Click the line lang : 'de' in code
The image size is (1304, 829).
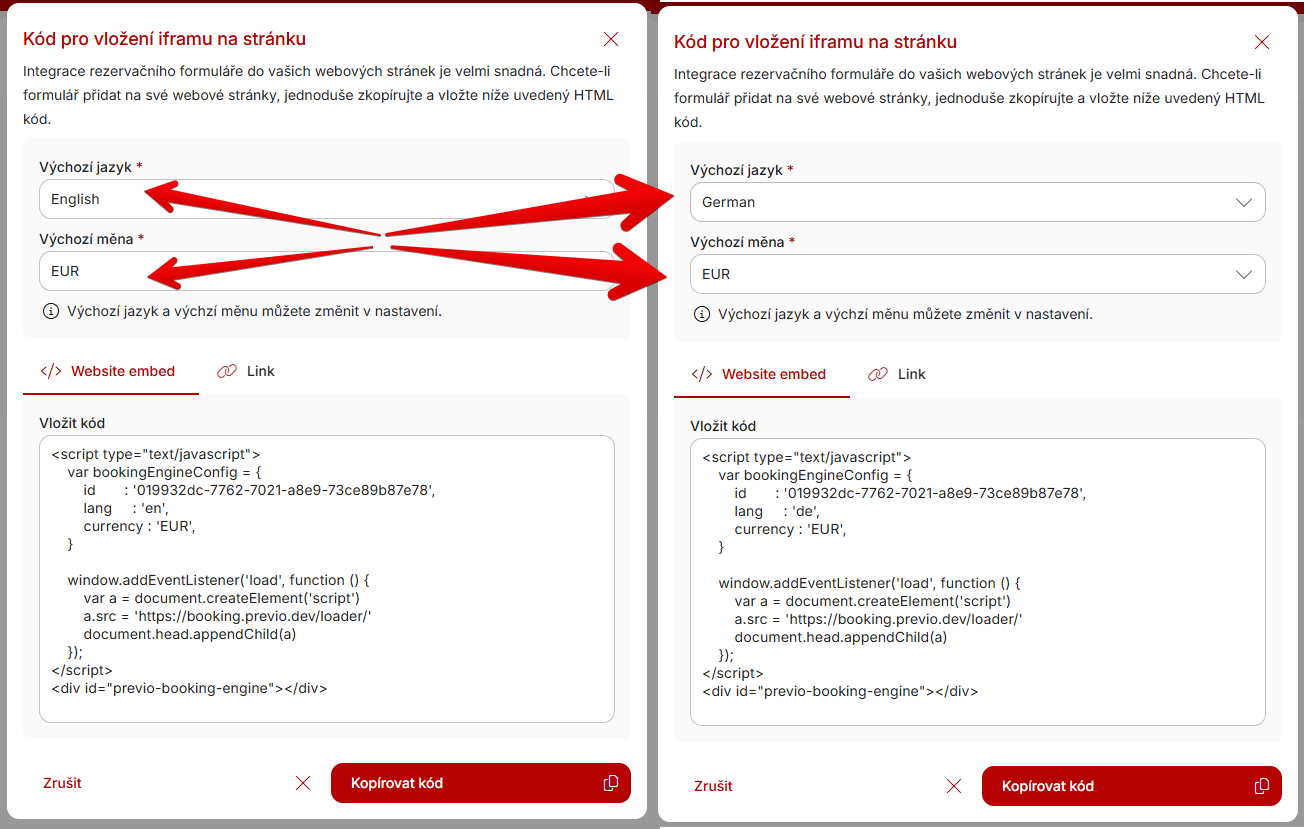click(x=777, y=511)
